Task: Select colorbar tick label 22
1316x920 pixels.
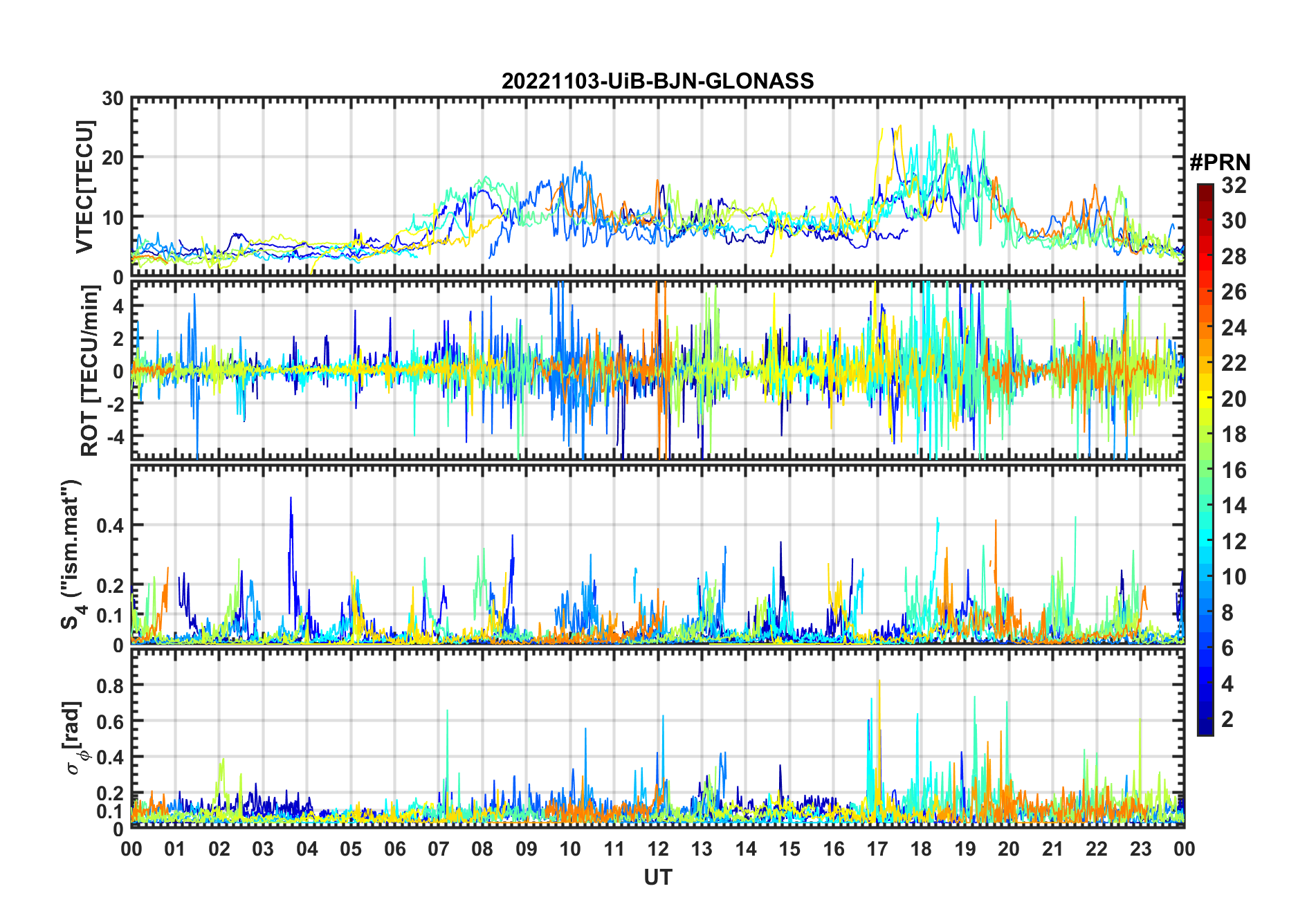Action: [1234, 363]
